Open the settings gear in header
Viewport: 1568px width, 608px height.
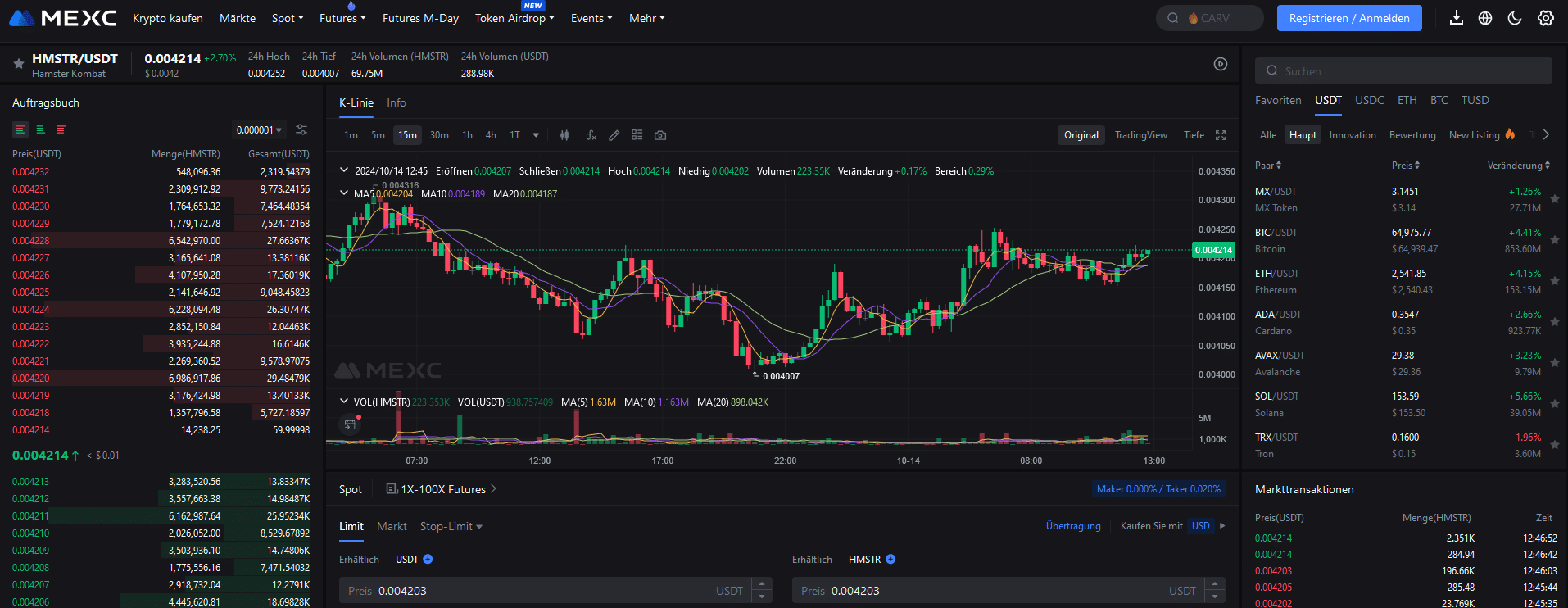(x=1546, y=18)
